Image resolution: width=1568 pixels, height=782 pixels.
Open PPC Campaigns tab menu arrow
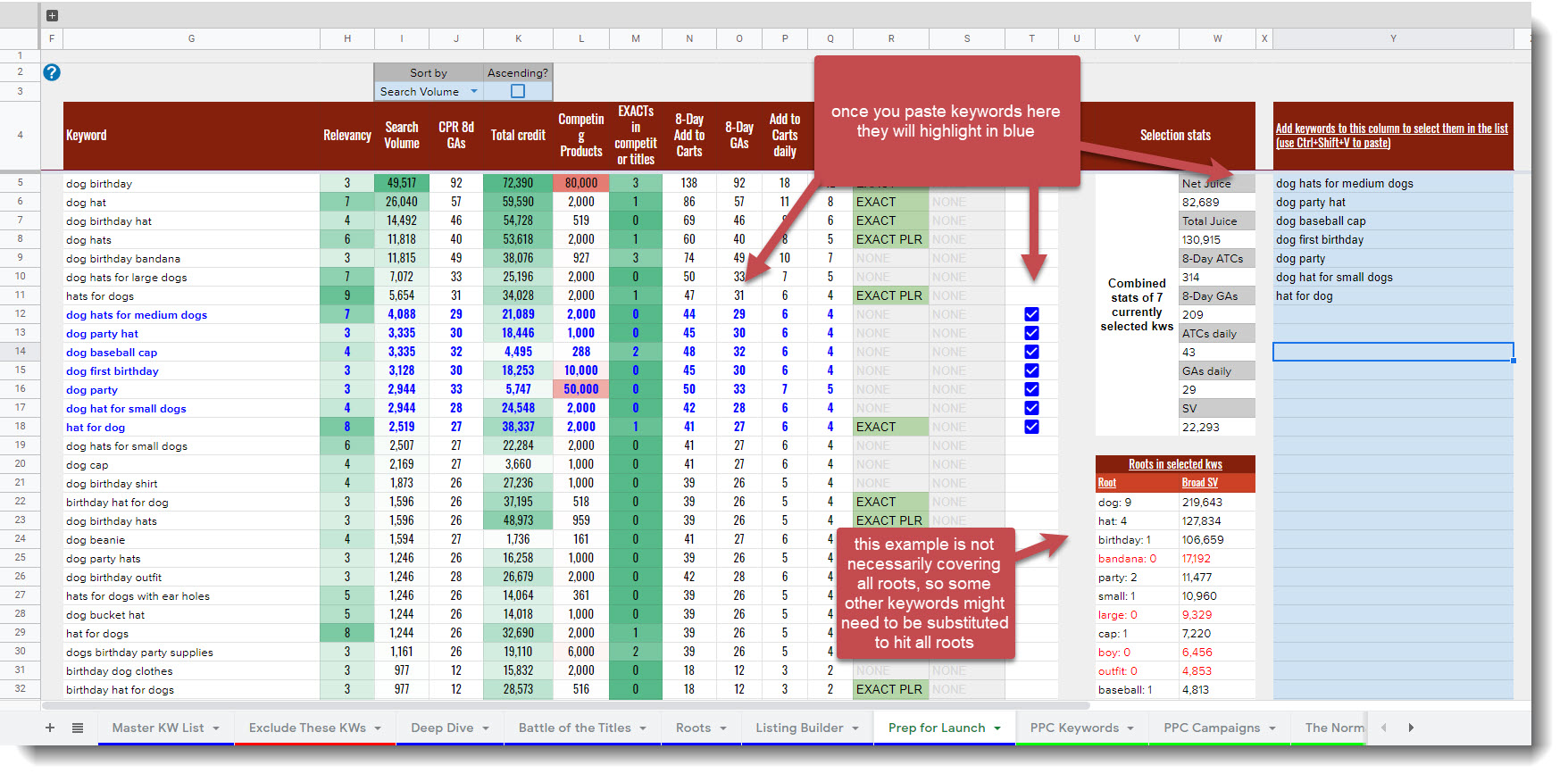pos(1272,728)
